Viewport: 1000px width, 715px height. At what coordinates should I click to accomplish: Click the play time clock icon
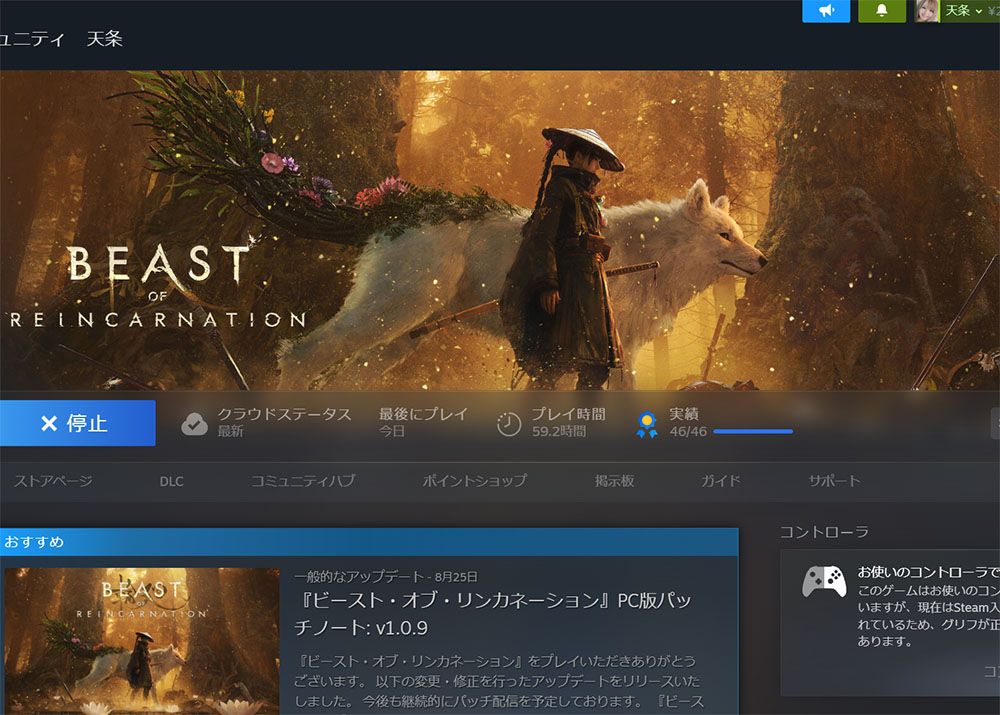pyautogui.click(x=509, y=424)
